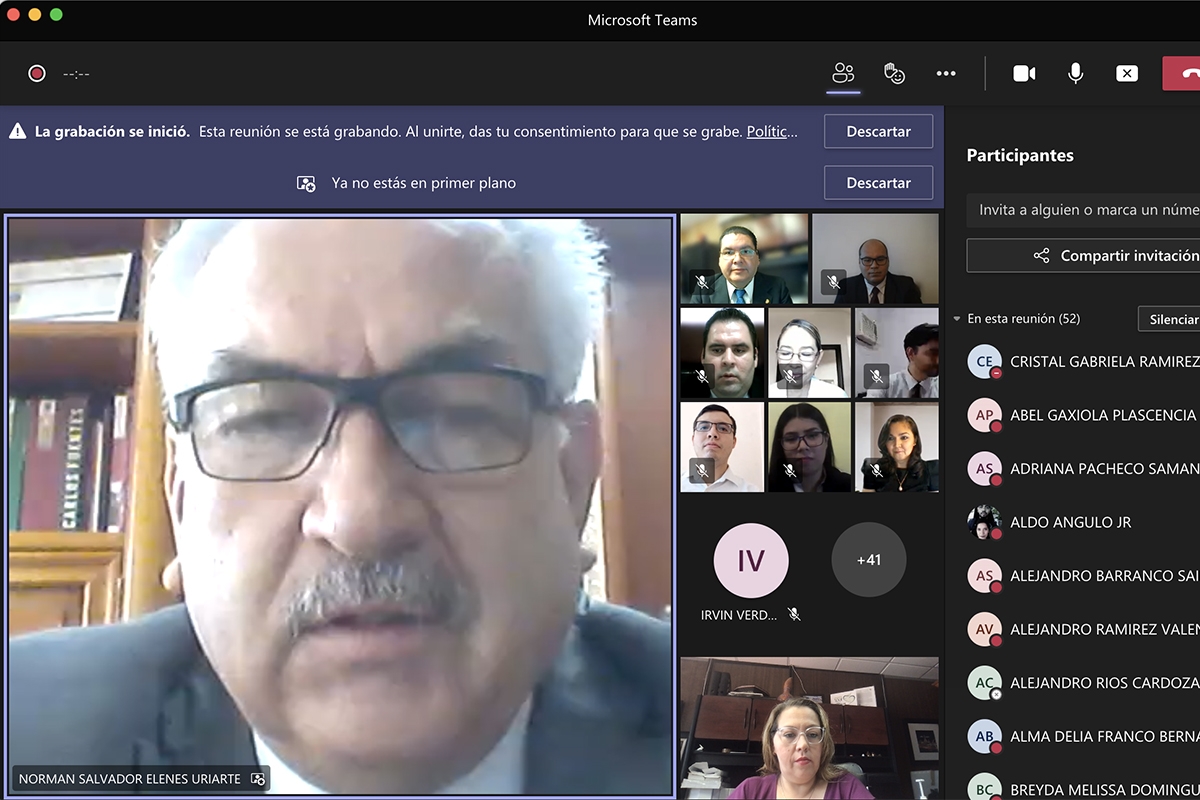Select participant Cristal Gabriela Ramirez
Image resolution: width=1200 pixels, height=800 pixels.
[x=1083, y=361]
